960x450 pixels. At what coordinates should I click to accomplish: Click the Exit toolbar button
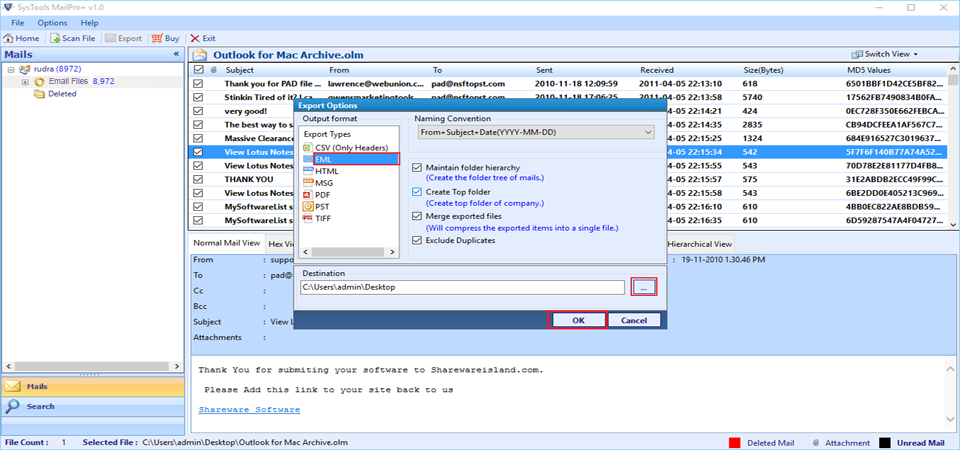pos(203,38)
